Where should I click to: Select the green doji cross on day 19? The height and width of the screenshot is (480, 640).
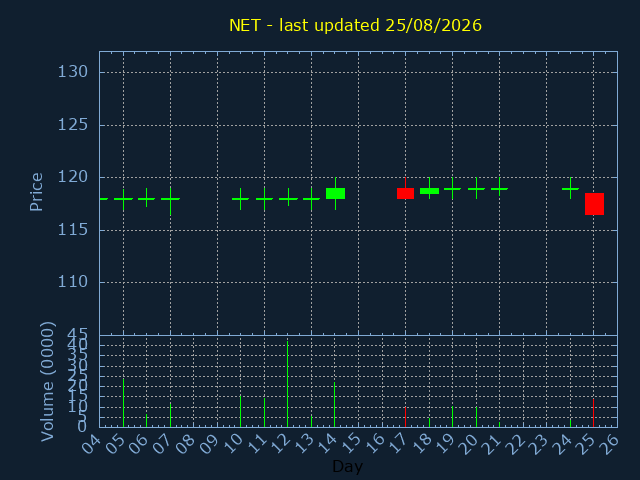[x=452, y=189]
